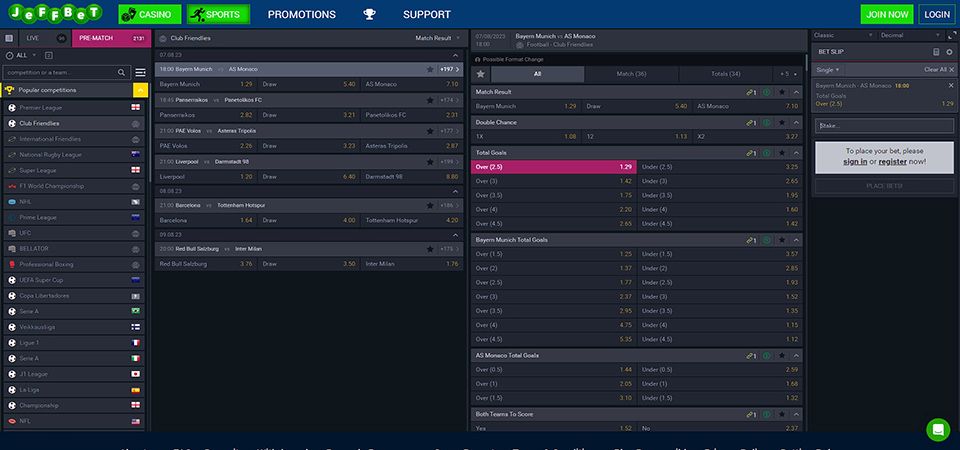Open the CASINO section button
The height and width of the screenshot is (450, 960).
click(x=150, y=14)
